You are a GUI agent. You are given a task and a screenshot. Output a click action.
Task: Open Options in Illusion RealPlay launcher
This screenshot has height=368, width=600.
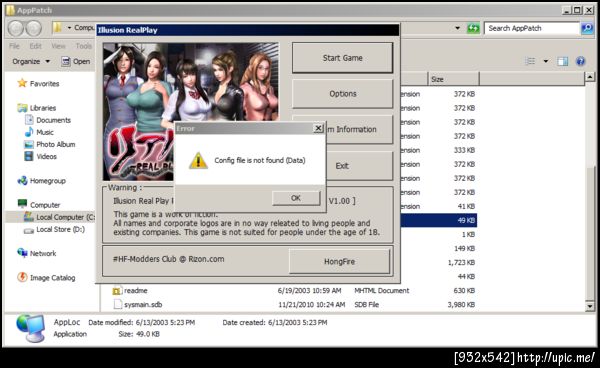coord(342,94)
